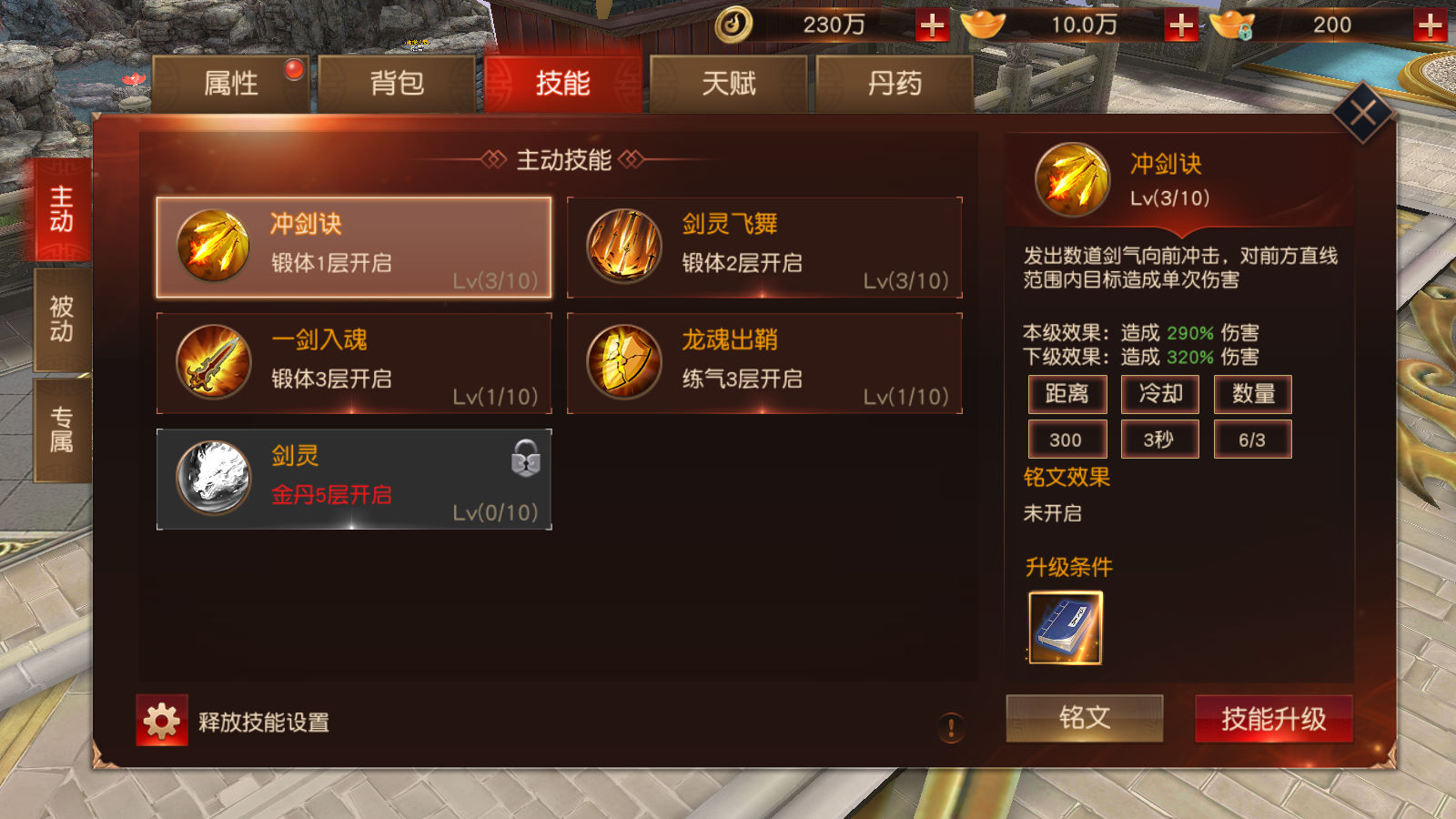Screen dimensions: 1456x819
Task: Switch to the 属性 tab
Action: tap(231, 84)
